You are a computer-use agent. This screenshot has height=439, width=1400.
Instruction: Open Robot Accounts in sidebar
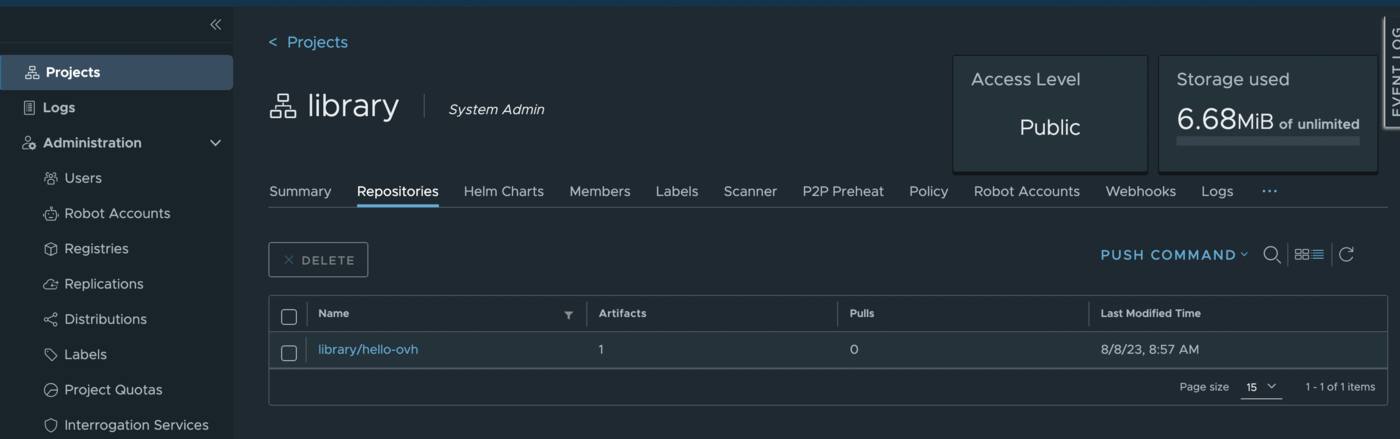[117, 213]
